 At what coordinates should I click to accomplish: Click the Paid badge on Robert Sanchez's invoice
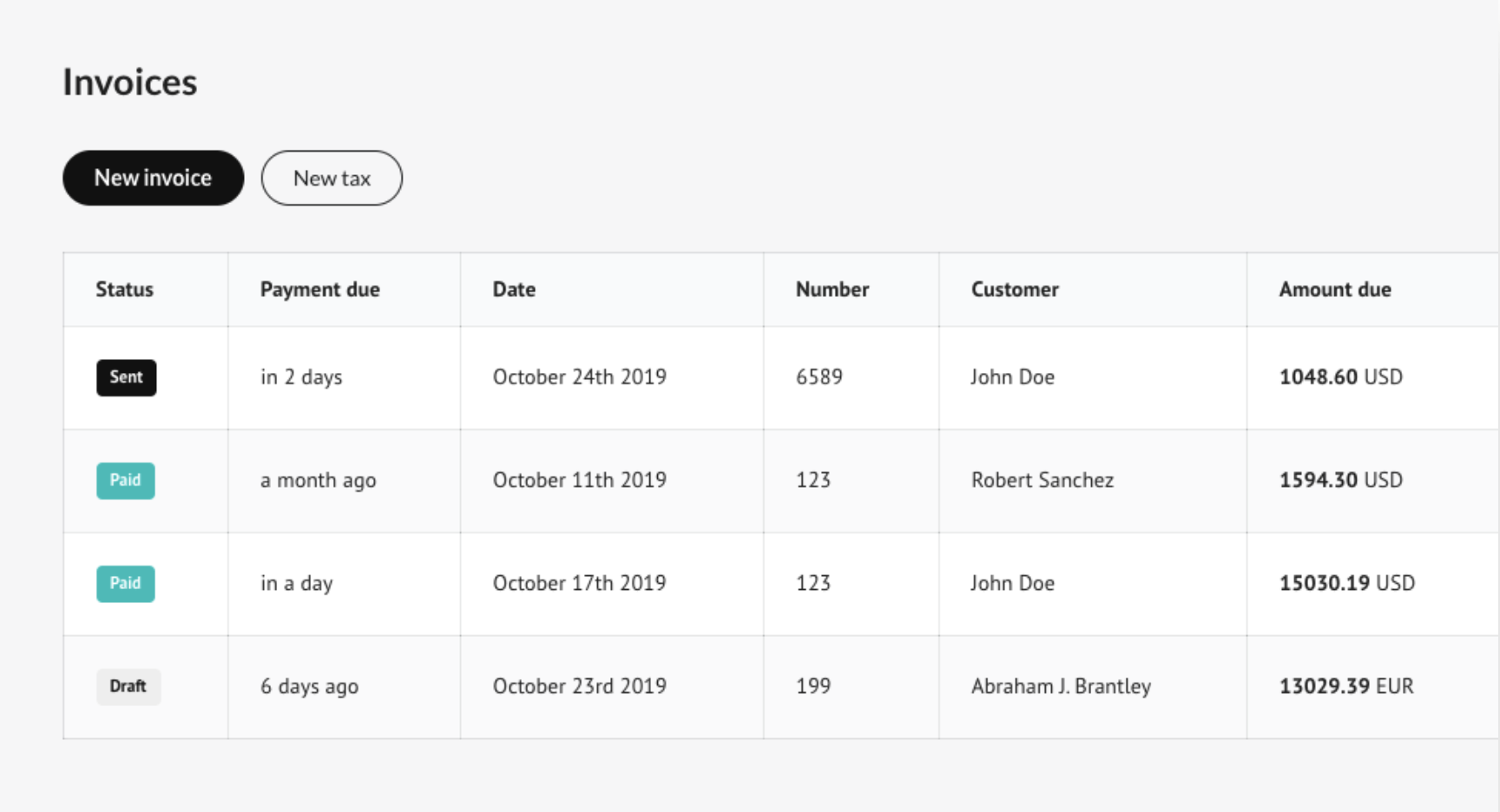(x=125, y=481)
